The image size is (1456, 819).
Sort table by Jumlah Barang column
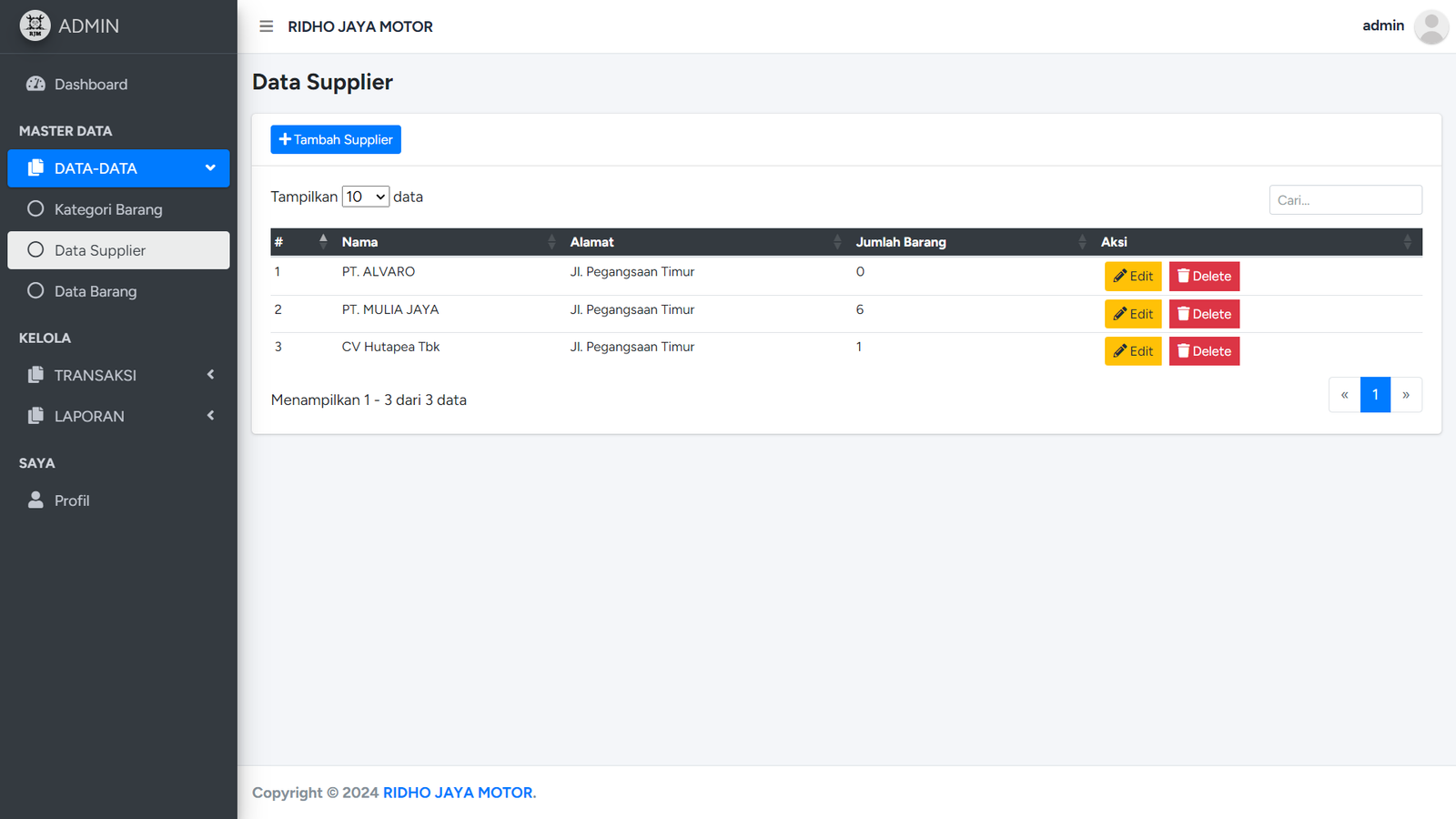[1082, 241]
